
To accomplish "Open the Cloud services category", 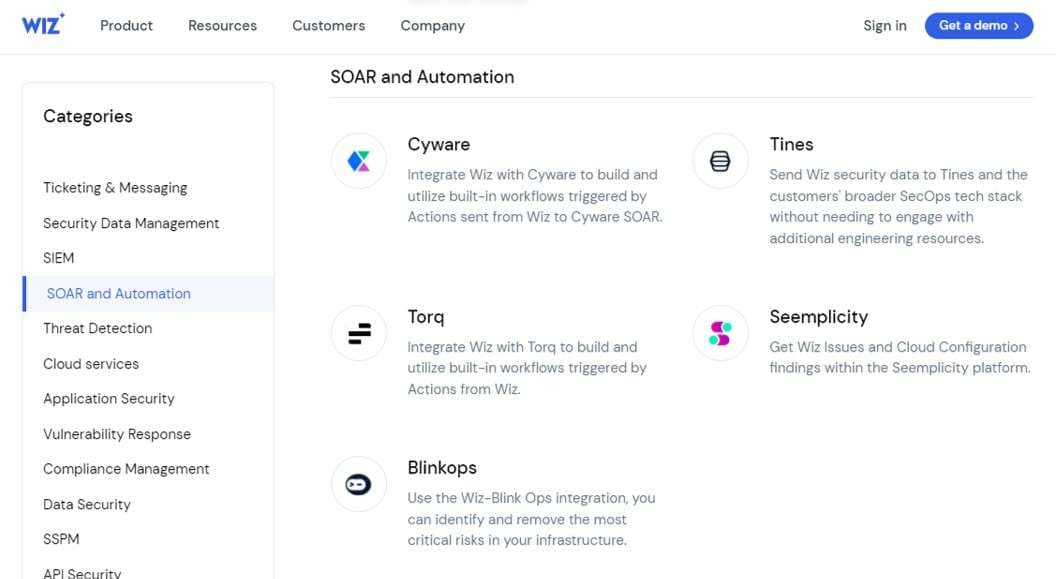I will 90,363.
